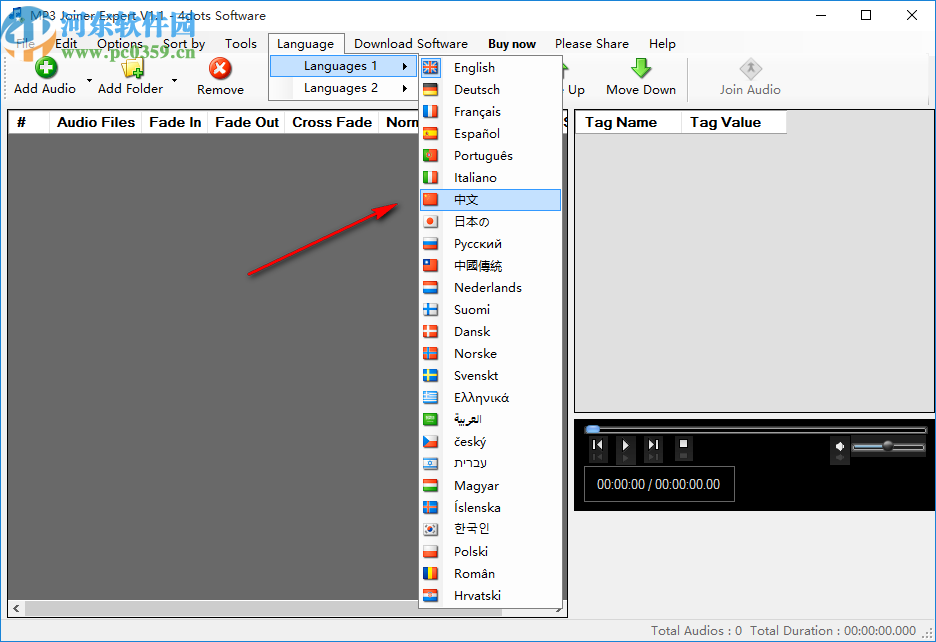This screenshot has width=936, height=642.
Task: Adjust the volume slider
Action: [887, 447]
